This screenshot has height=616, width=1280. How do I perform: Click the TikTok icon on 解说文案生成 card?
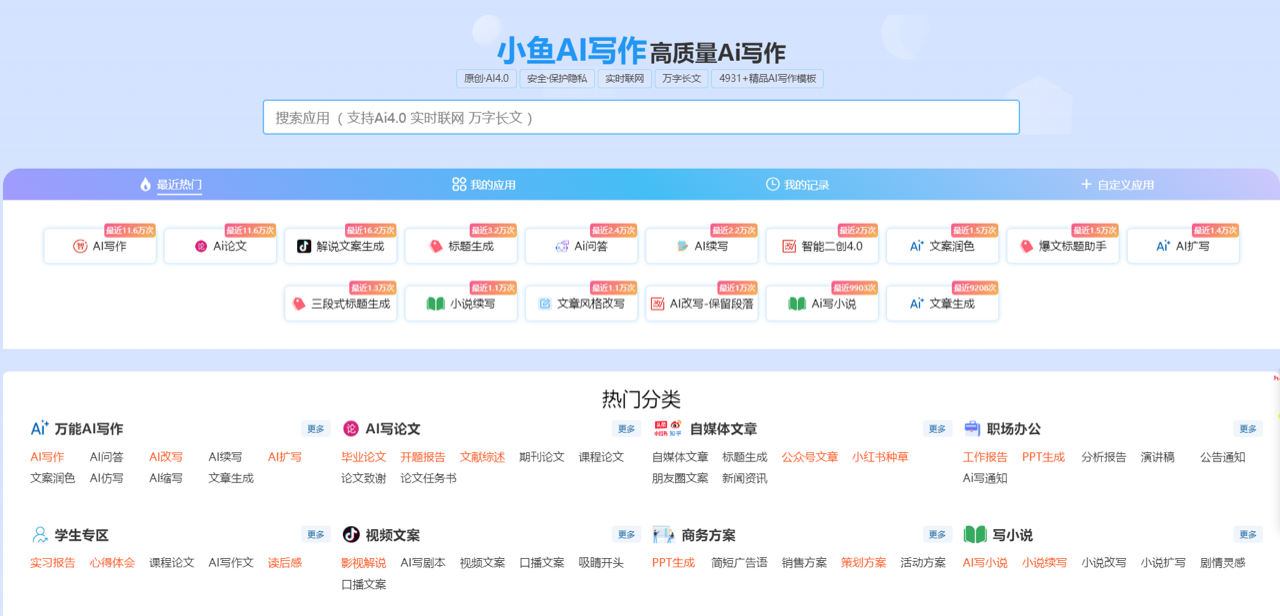(x=304, y=246)
